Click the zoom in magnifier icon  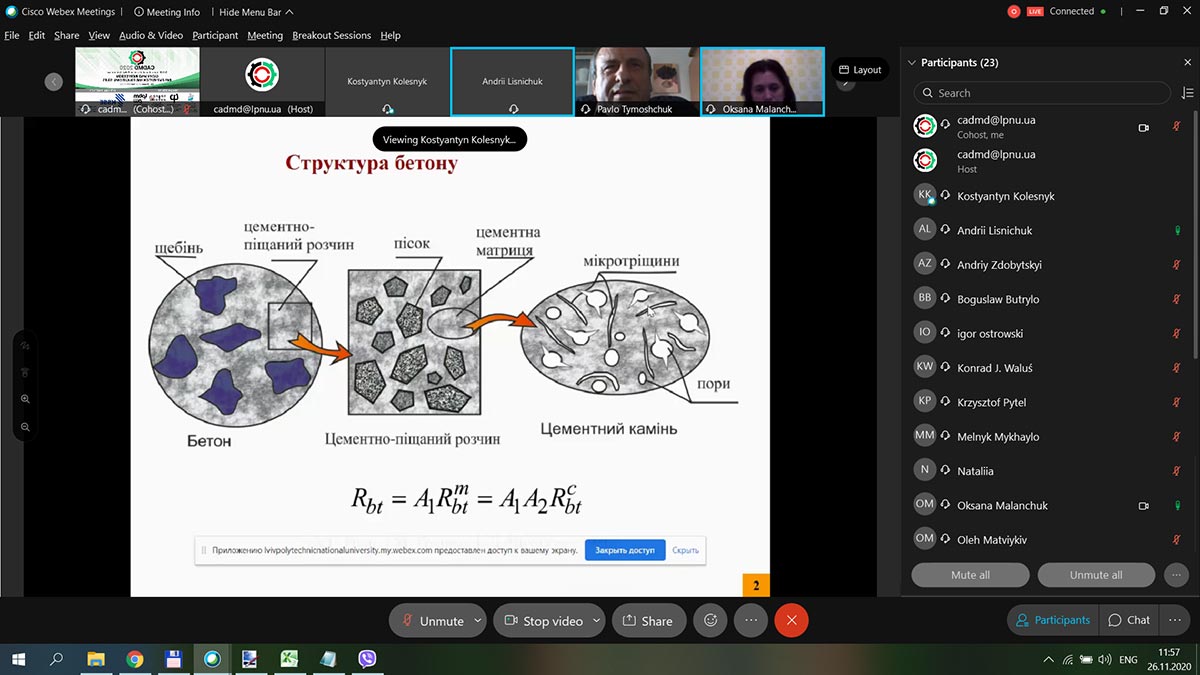[25, 398]
